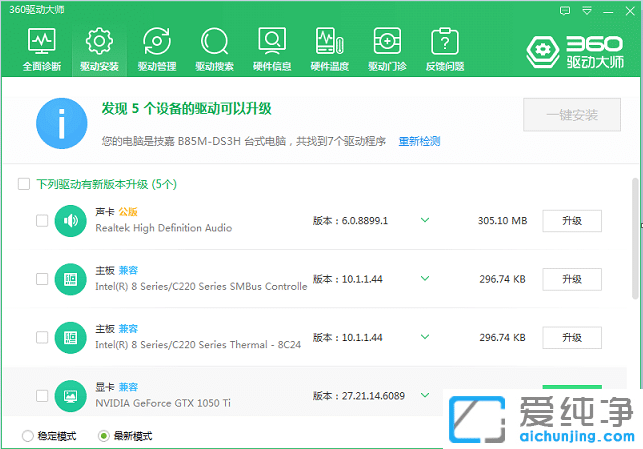Viewport: 643px width, 449px height.
Task: Check the Realtek High Definition Audio checkbox
Action: (42, 221)
